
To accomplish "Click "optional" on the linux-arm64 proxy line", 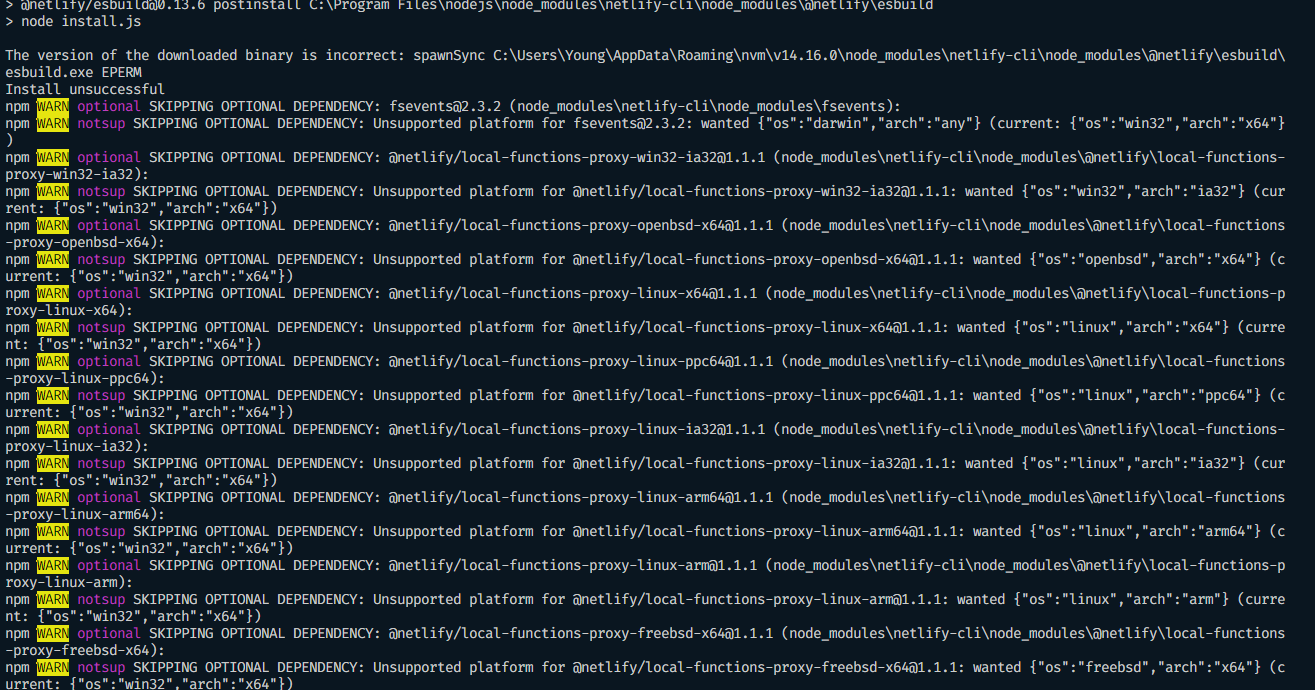I will [x=109, y=497].
